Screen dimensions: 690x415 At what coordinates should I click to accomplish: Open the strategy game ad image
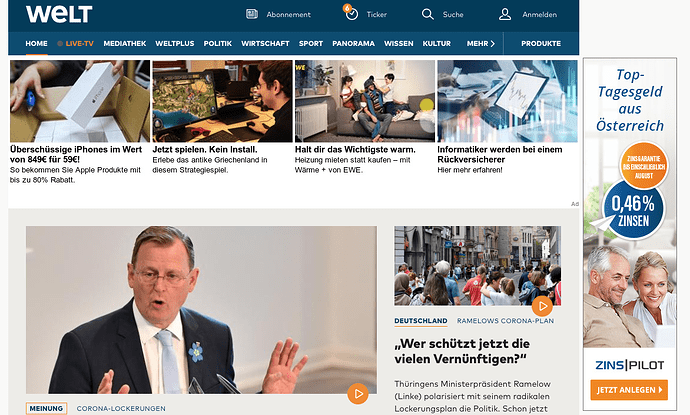coord(222,101)
